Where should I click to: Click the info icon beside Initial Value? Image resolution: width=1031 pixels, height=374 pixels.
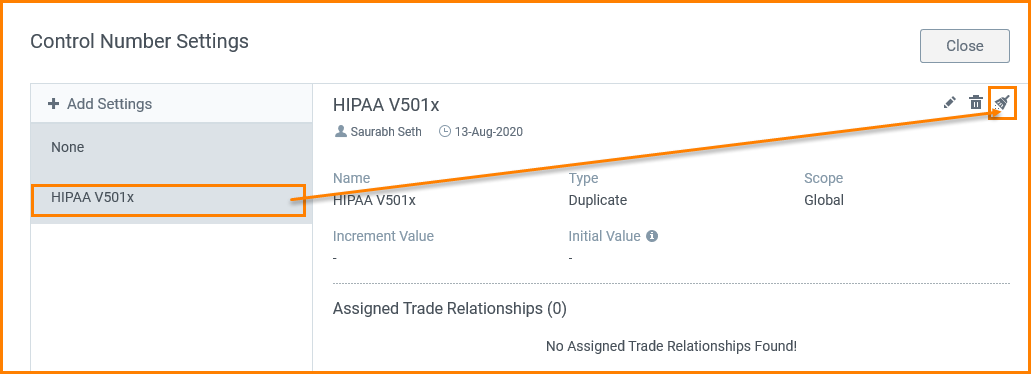click(x=652, y=236)
